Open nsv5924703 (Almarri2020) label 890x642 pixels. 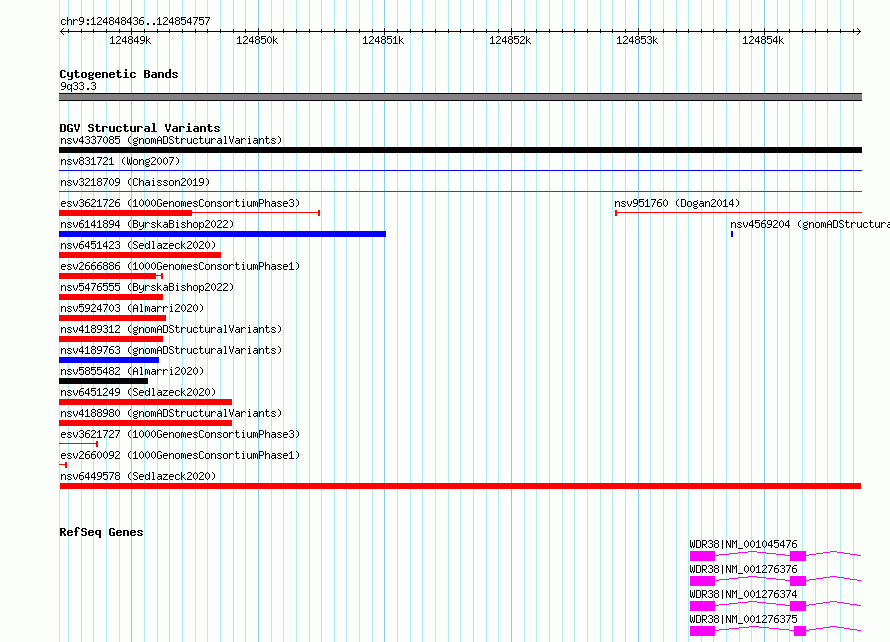pos(132,308)
